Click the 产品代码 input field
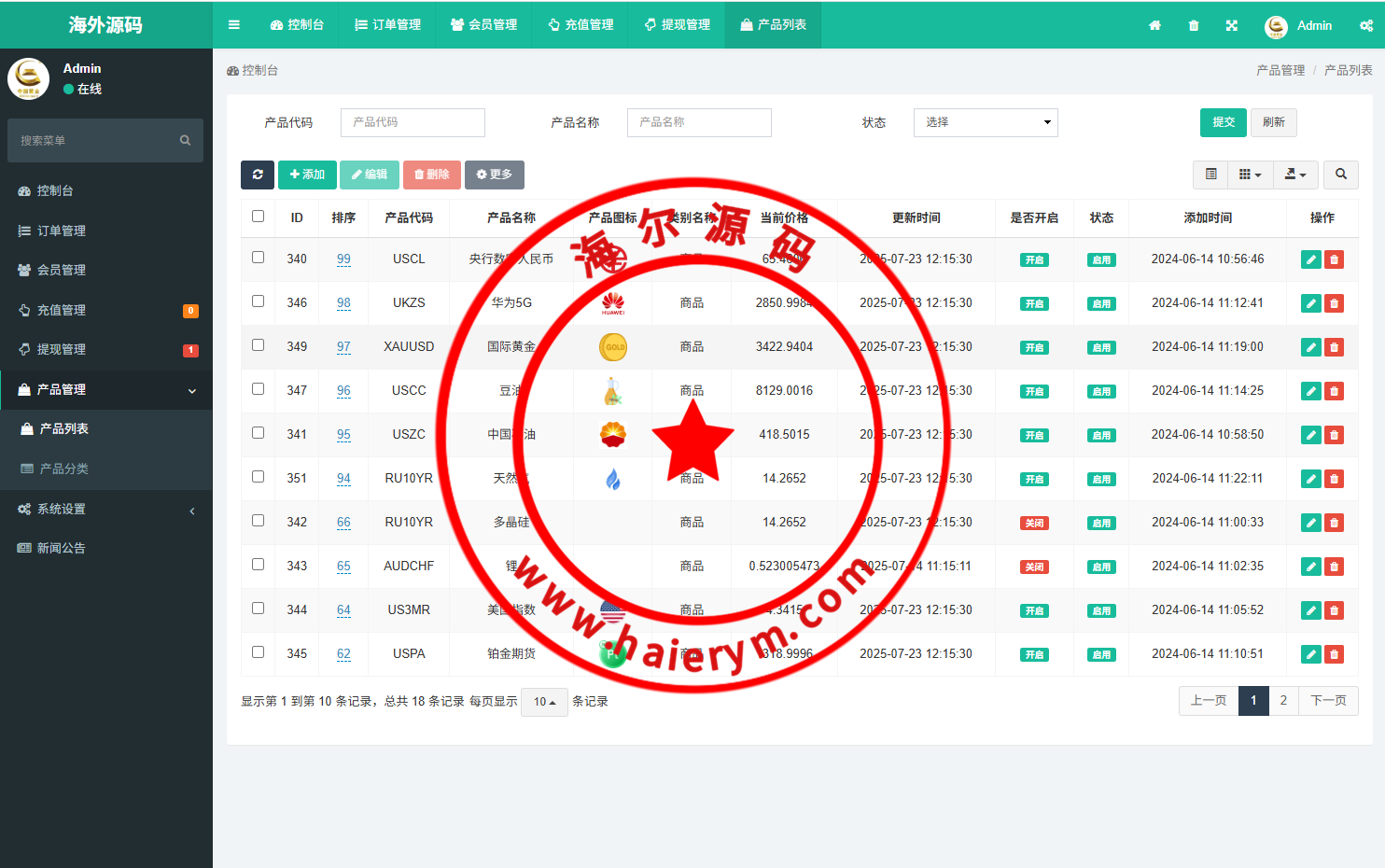1385x868 pixels. [x=413, y=122]
